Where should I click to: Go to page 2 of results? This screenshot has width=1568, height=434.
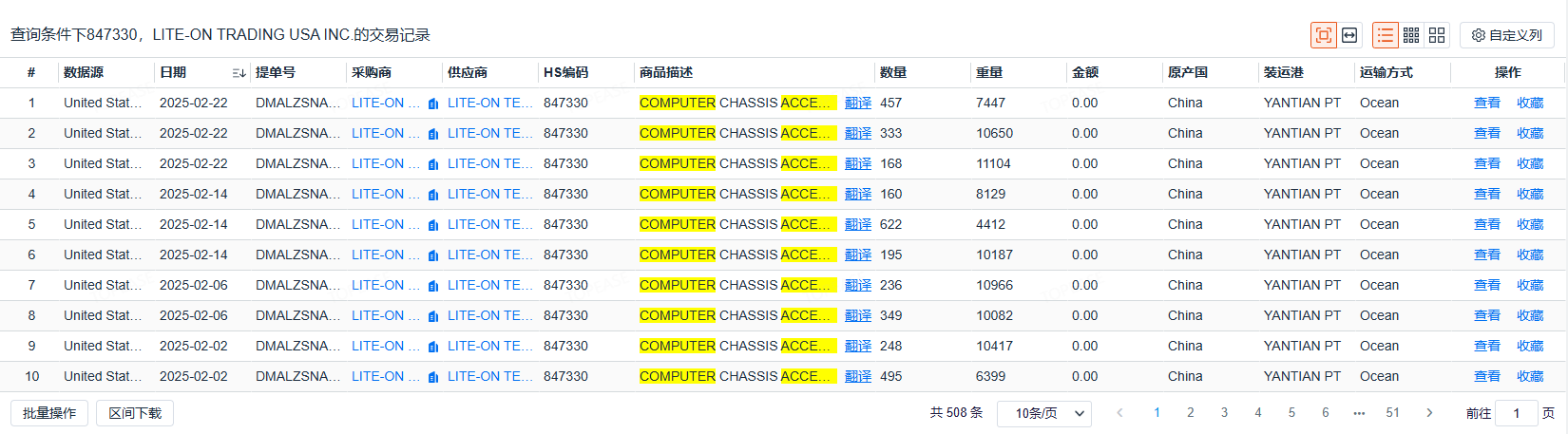coord(1191,413)
